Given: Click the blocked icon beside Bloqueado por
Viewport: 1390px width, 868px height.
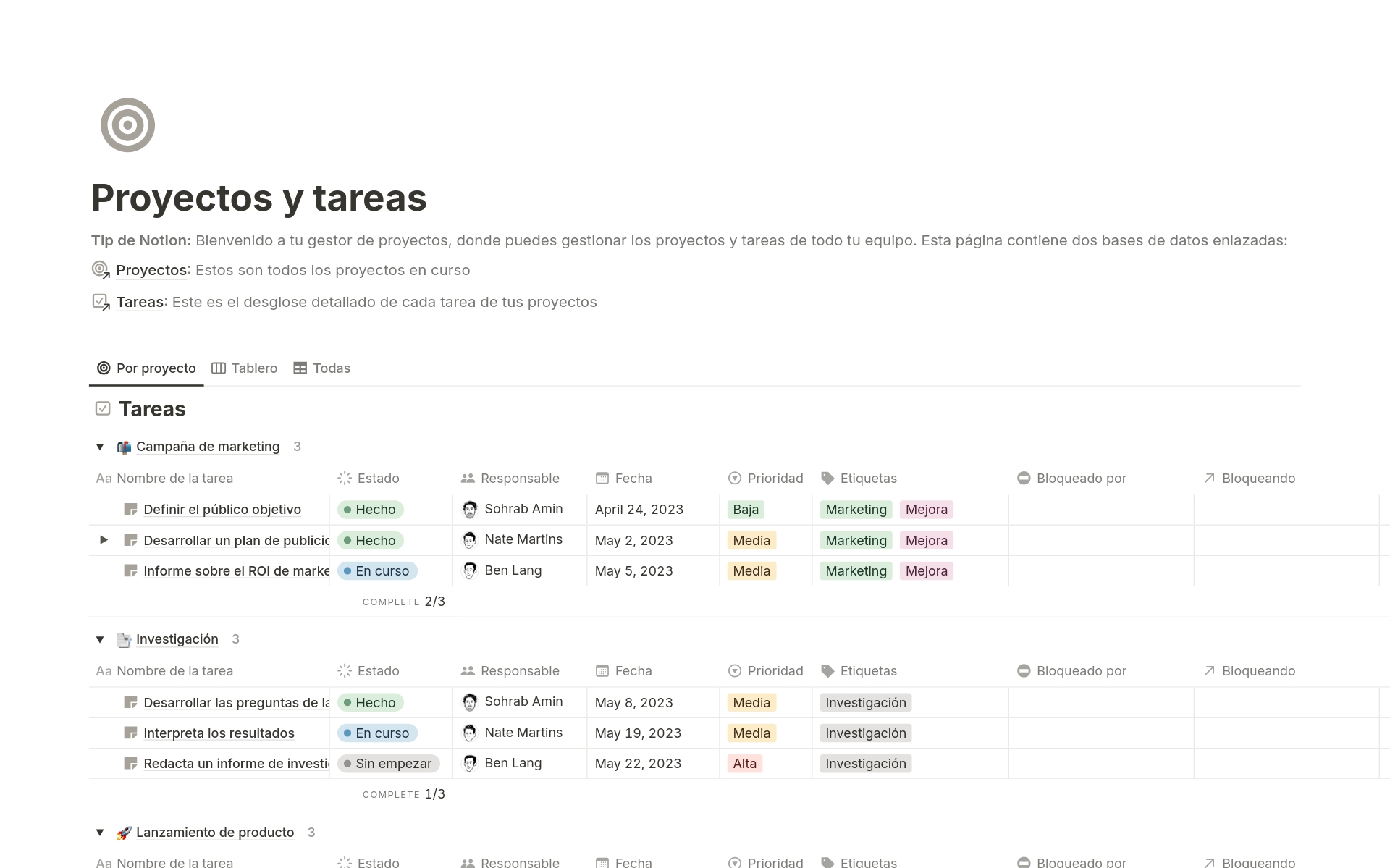Looking at the screenshot, I should [1024, 478].
